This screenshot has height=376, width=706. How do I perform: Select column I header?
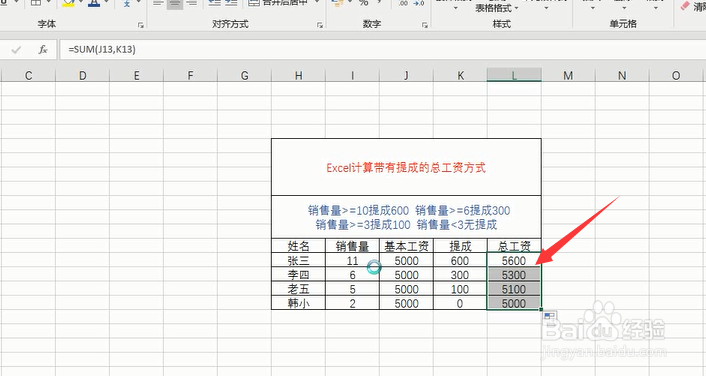tap(353, 75)
